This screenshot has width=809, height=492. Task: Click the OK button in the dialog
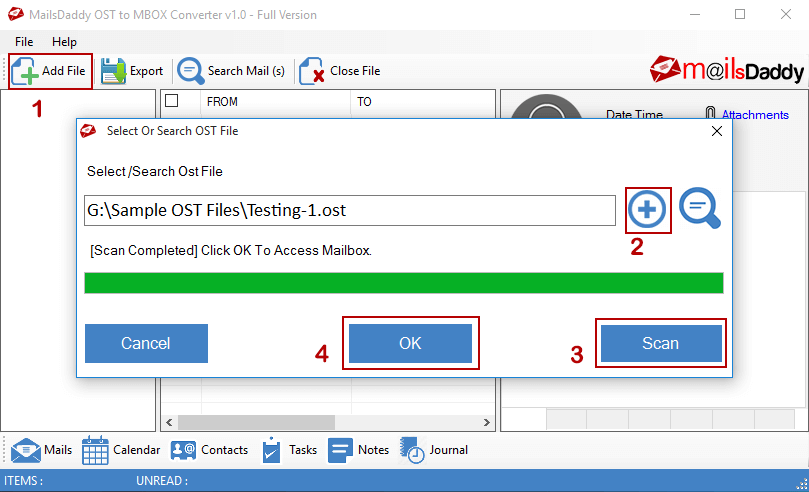click(x=410, y=343)
